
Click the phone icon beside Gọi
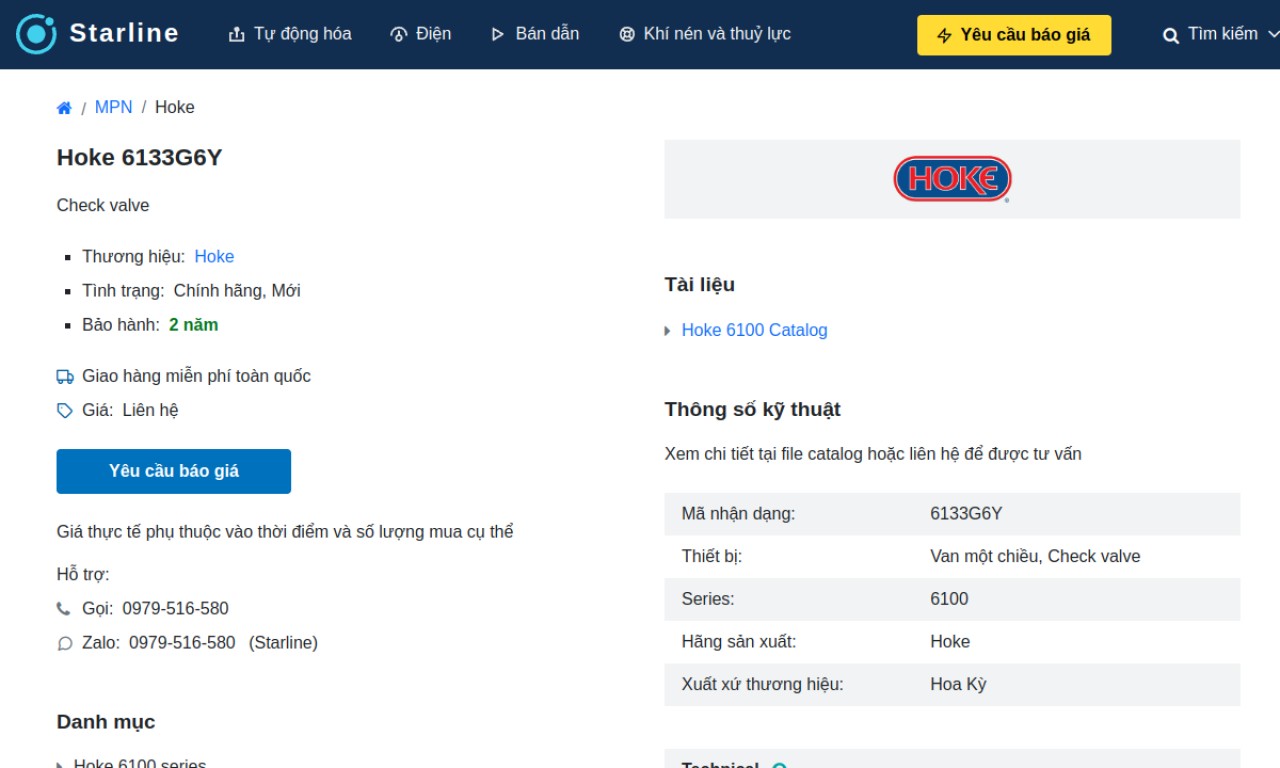pos(64,609)
